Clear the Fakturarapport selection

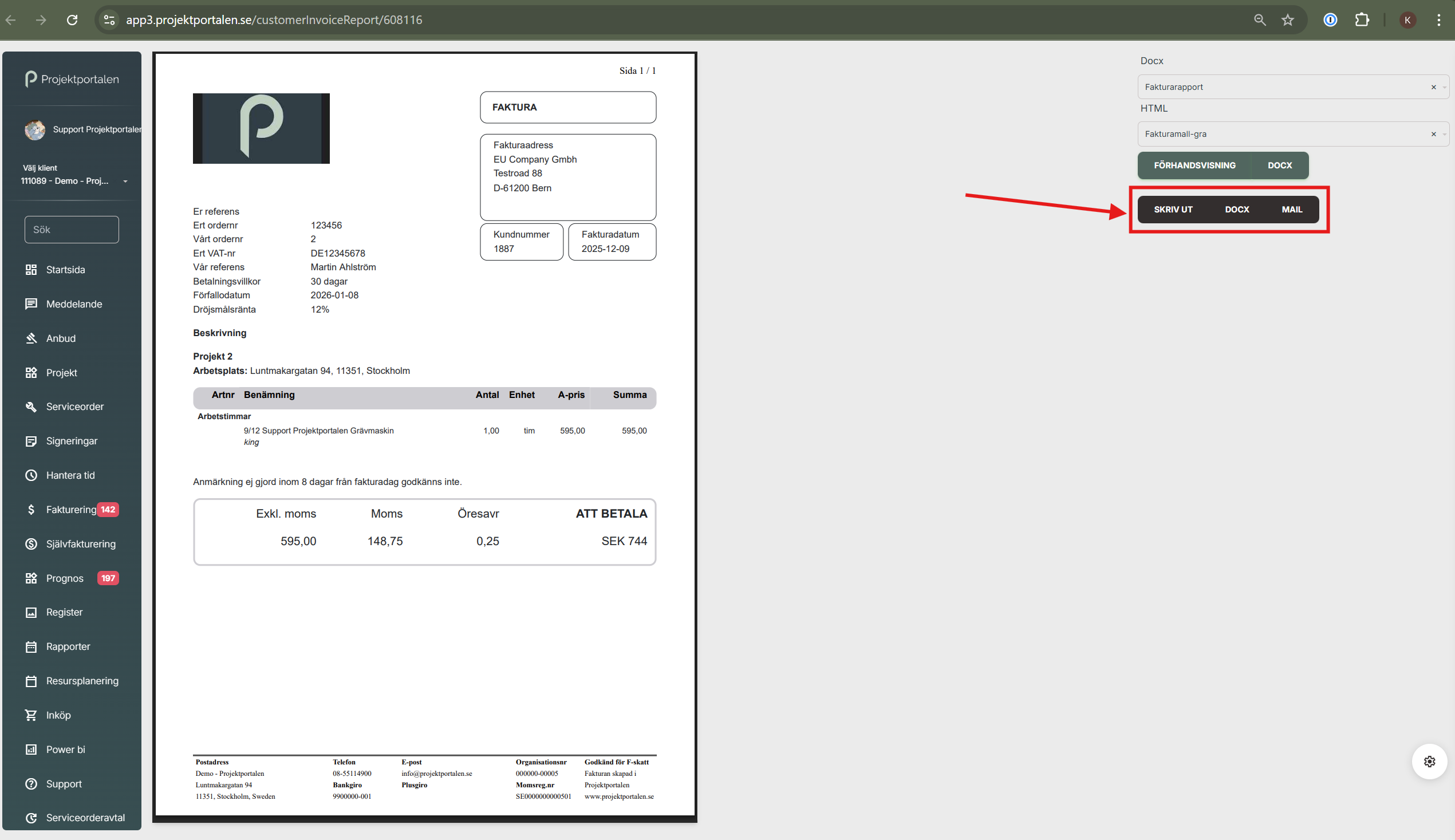click(1433, 87)
